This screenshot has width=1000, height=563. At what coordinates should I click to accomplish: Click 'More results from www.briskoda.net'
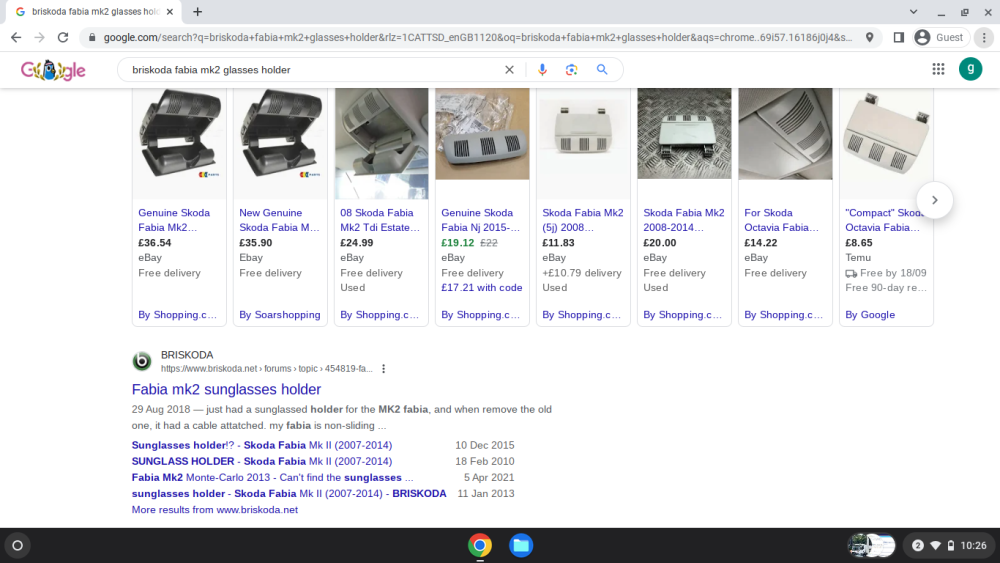214,509
